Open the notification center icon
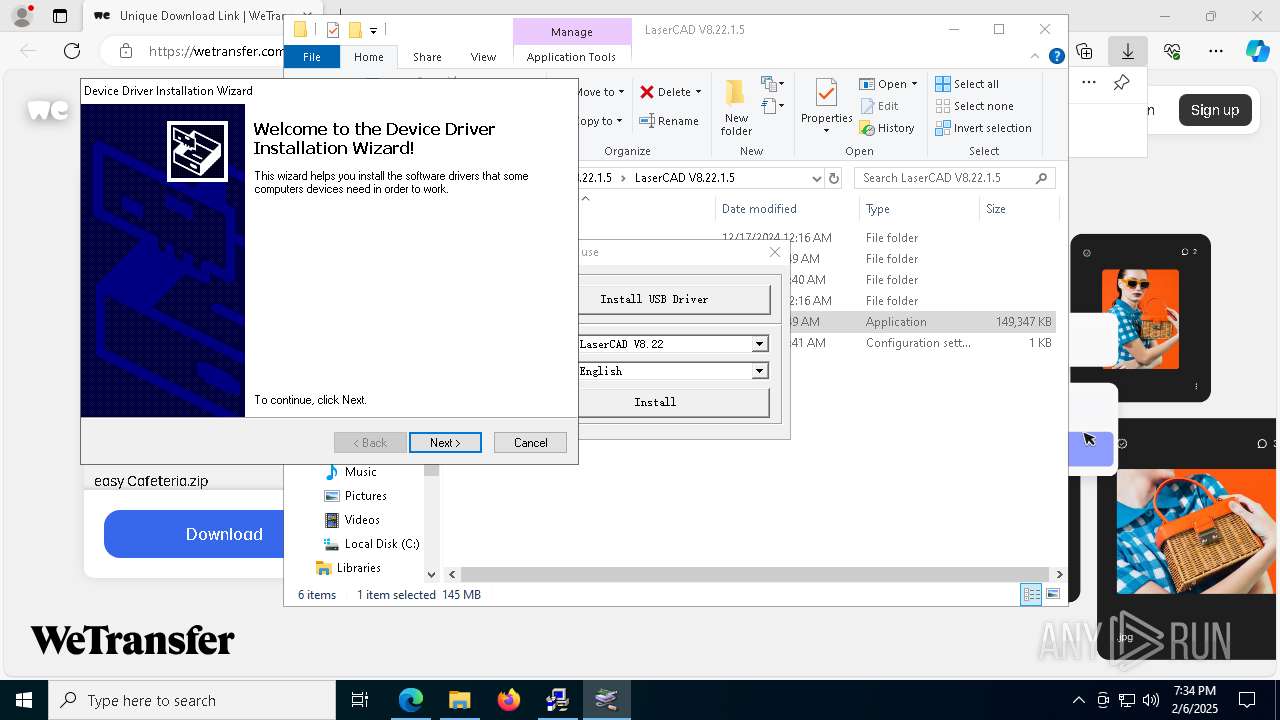Screen dimensions: 1280x720 pos(1247,700)
